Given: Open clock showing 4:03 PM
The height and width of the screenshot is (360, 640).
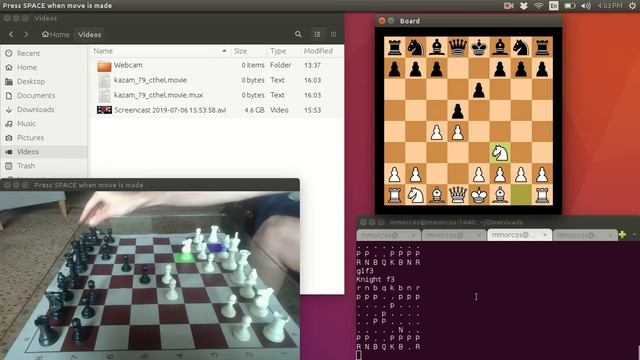Looking at the screenshot, I should pyautogui.click(x=610, y=6).
